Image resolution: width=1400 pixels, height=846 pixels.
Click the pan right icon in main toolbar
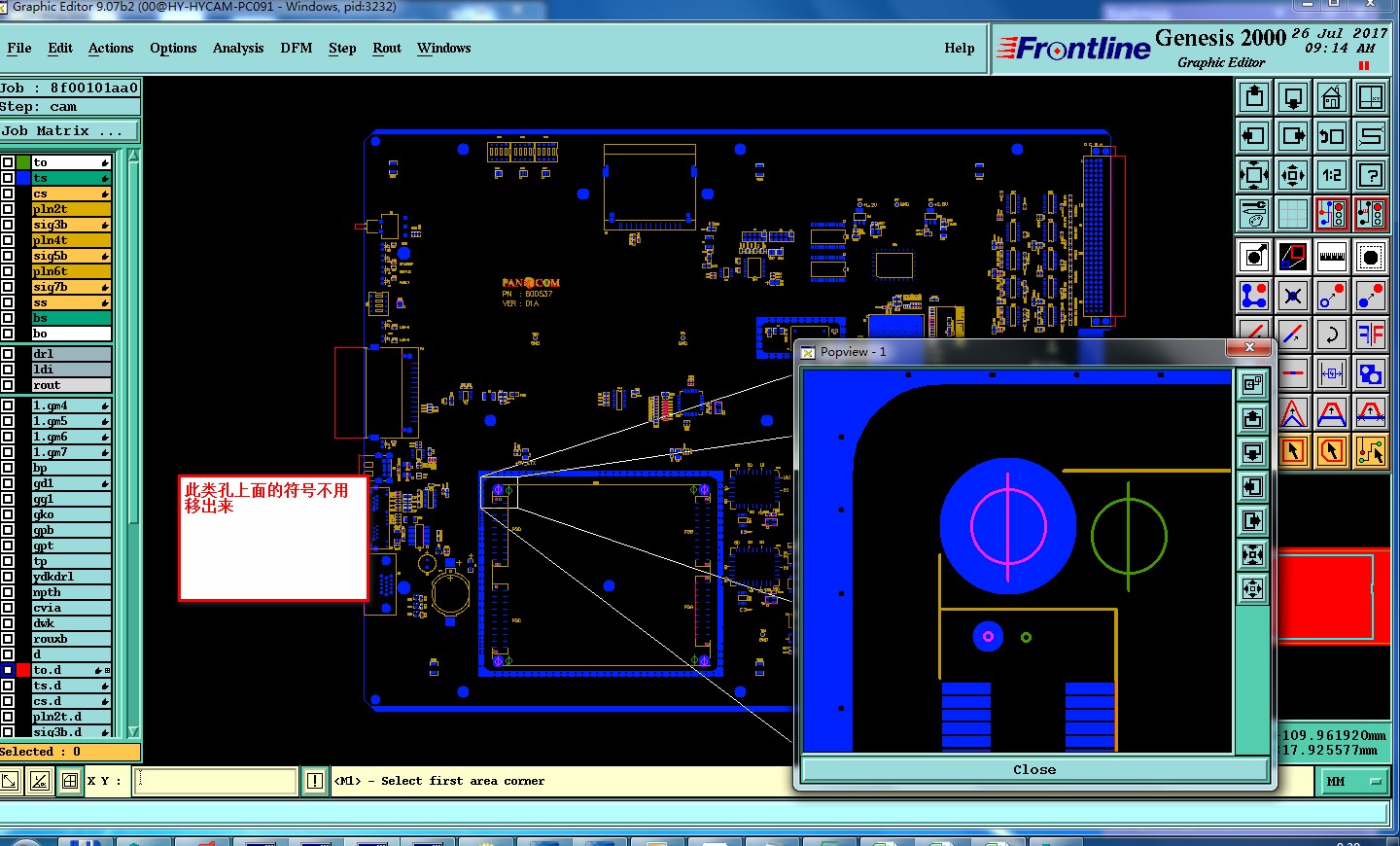pos(1293,136)
